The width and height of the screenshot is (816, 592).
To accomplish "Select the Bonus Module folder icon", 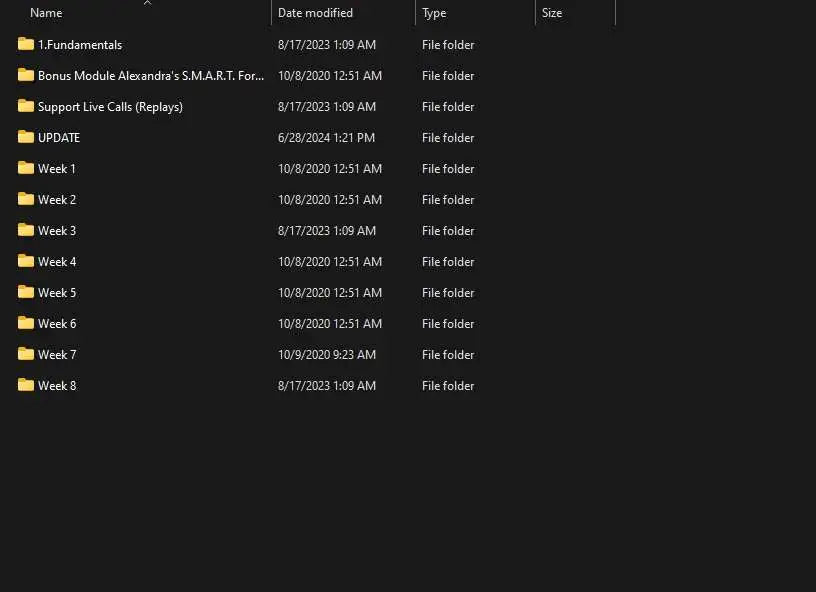I will pyautogui.click(x=26, y=75).
